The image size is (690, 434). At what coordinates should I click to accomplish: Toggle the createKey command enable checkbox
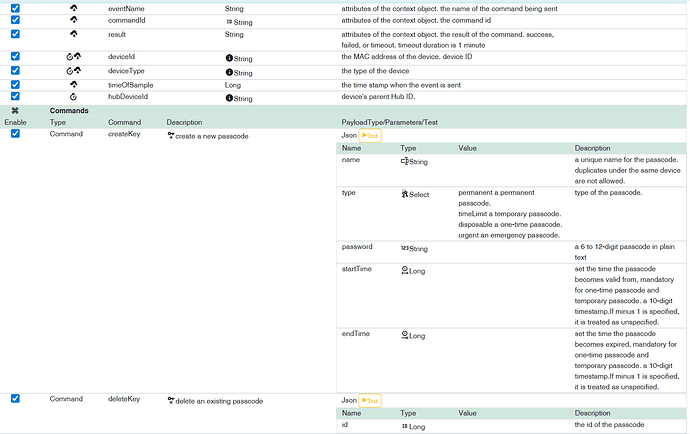click(x=15, y=133)
